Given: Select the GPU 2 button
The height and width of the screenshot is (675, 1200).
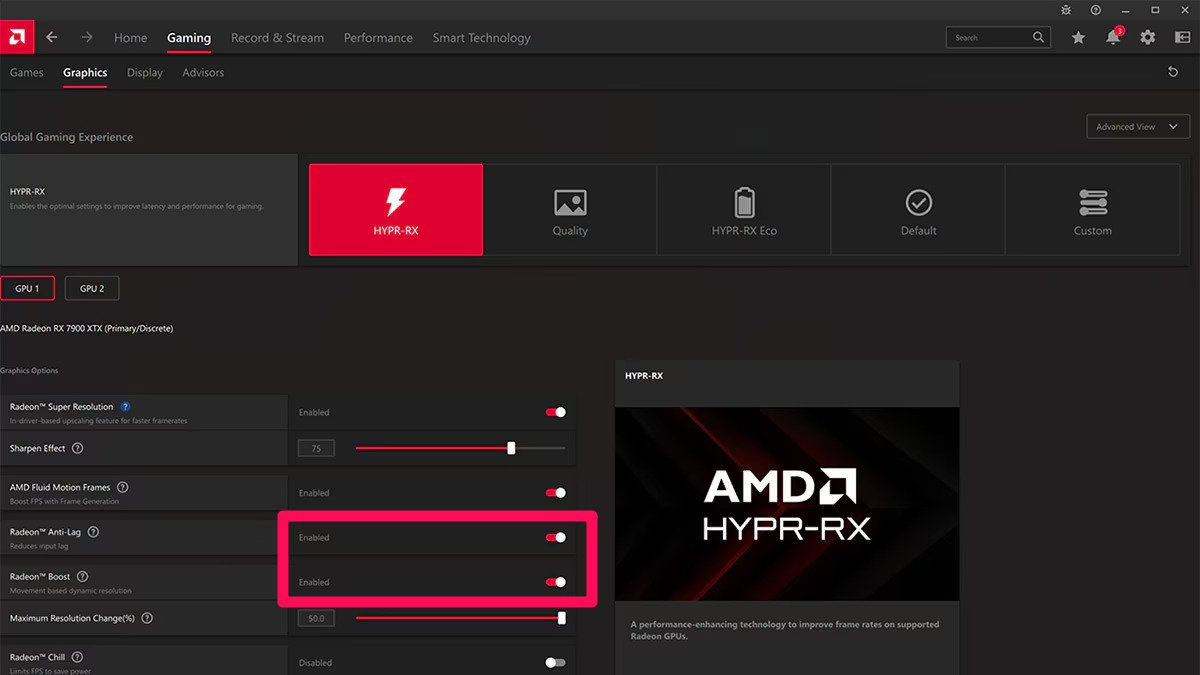Looking at the screenshot, I should pos(91,288).
